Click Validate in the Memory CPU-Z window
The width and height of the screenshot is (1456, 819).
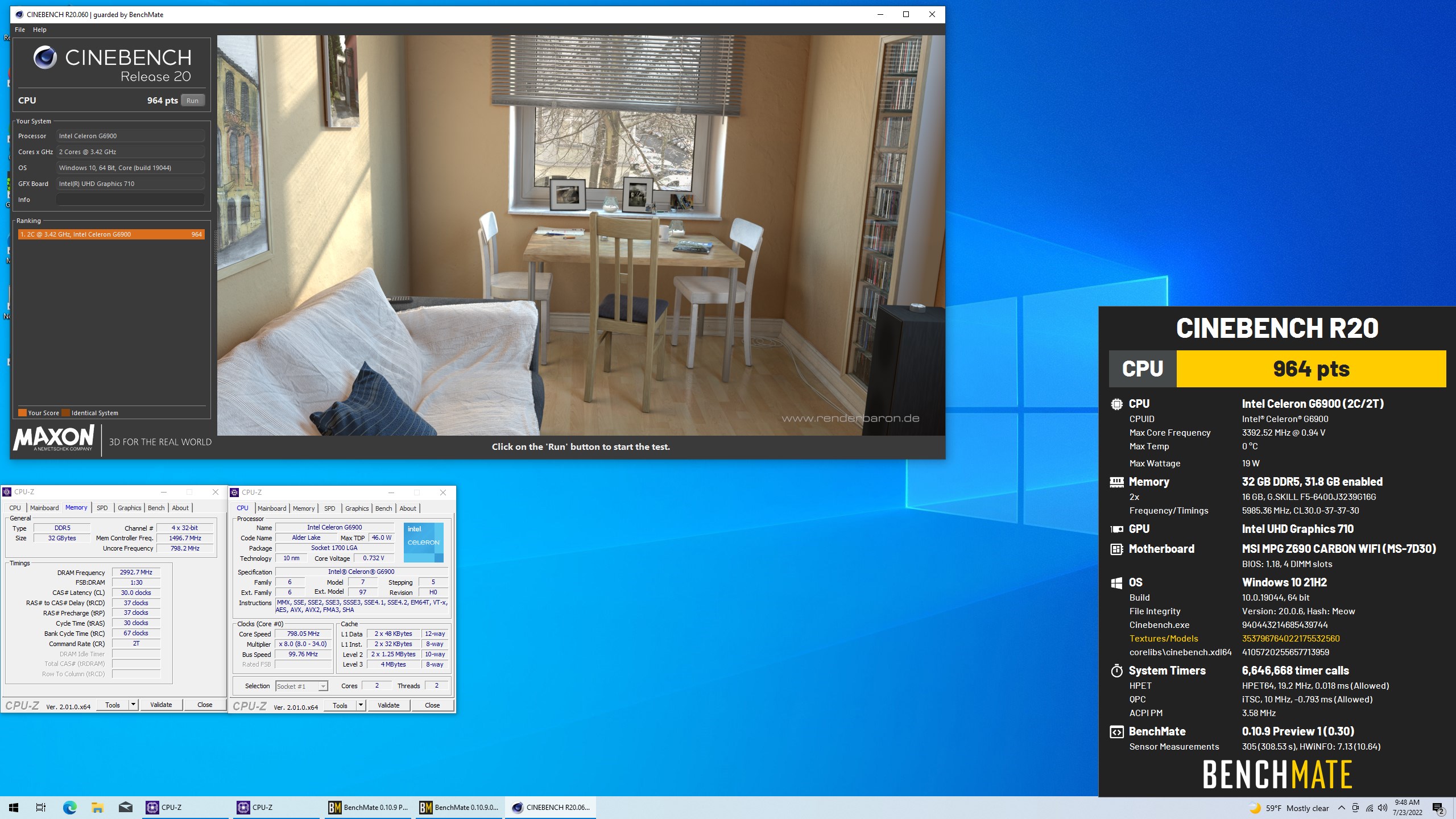coord(161,705)
